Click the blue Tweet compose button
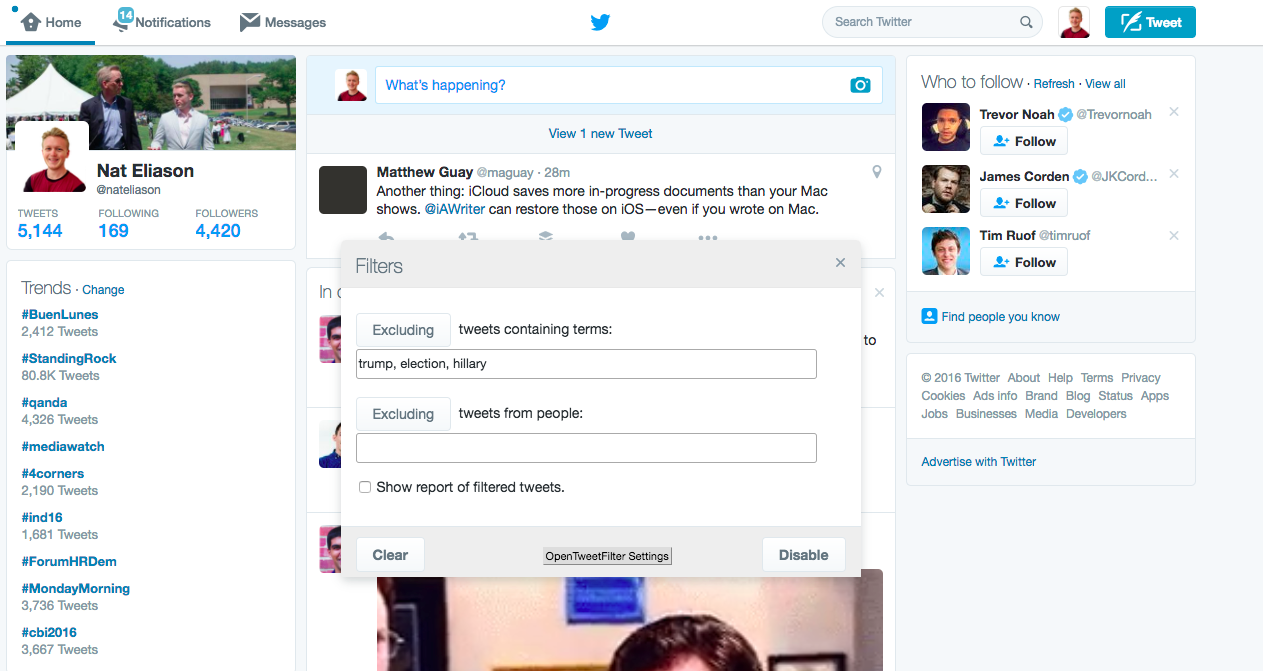 [x=1150, y=22]
